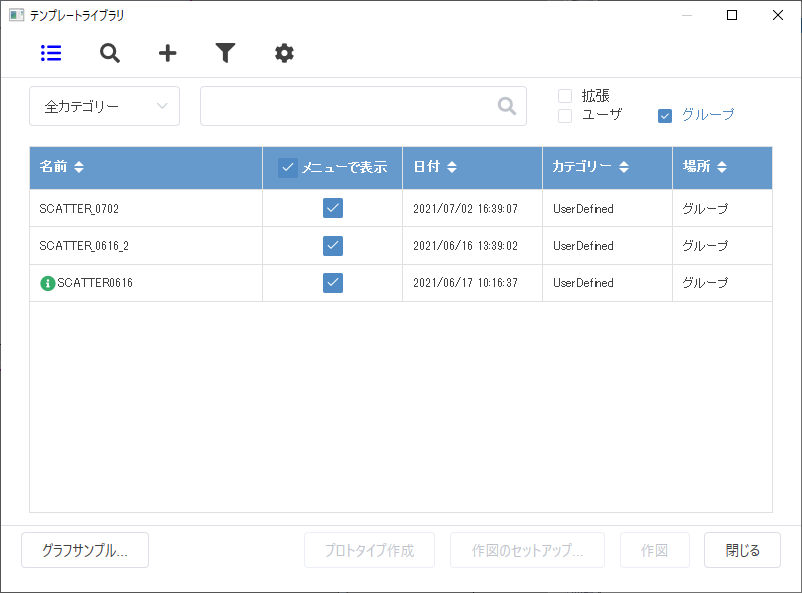Sort by 名前 column arrows
802x593 pixels.
(79, 167)
